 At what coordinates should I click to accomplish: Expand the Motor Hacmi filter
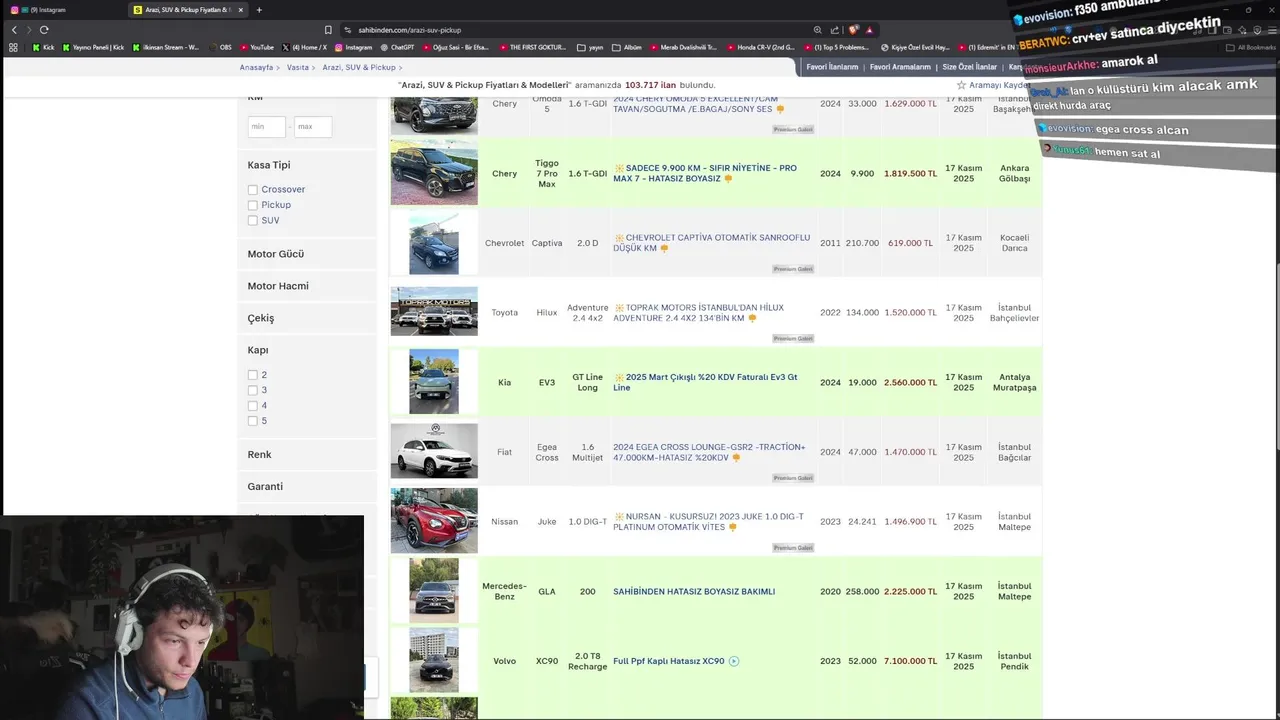pyautogui.click(x=278, y=286)
